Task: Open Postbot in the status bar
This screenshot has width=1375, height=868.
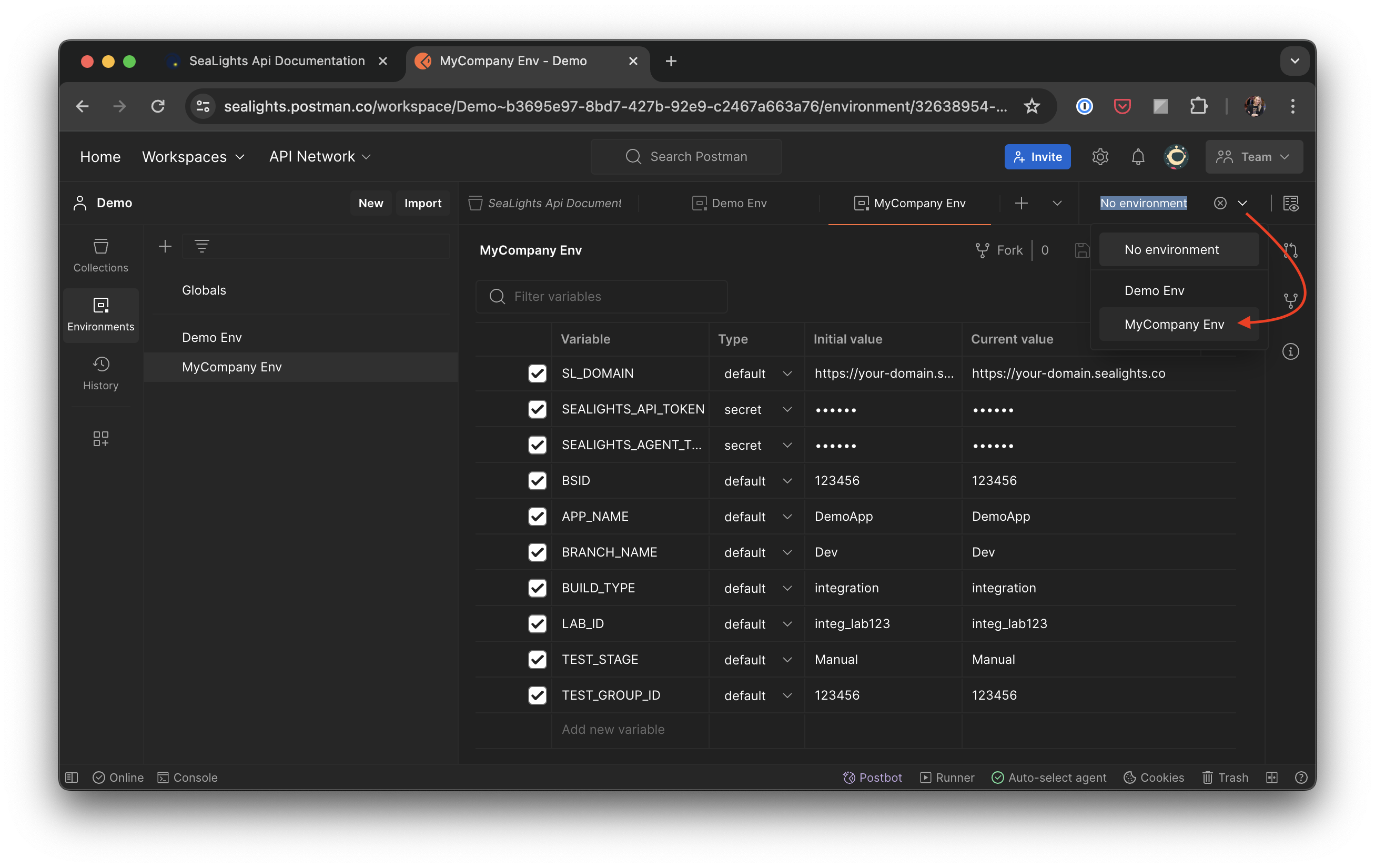Action: click(873, 777)
